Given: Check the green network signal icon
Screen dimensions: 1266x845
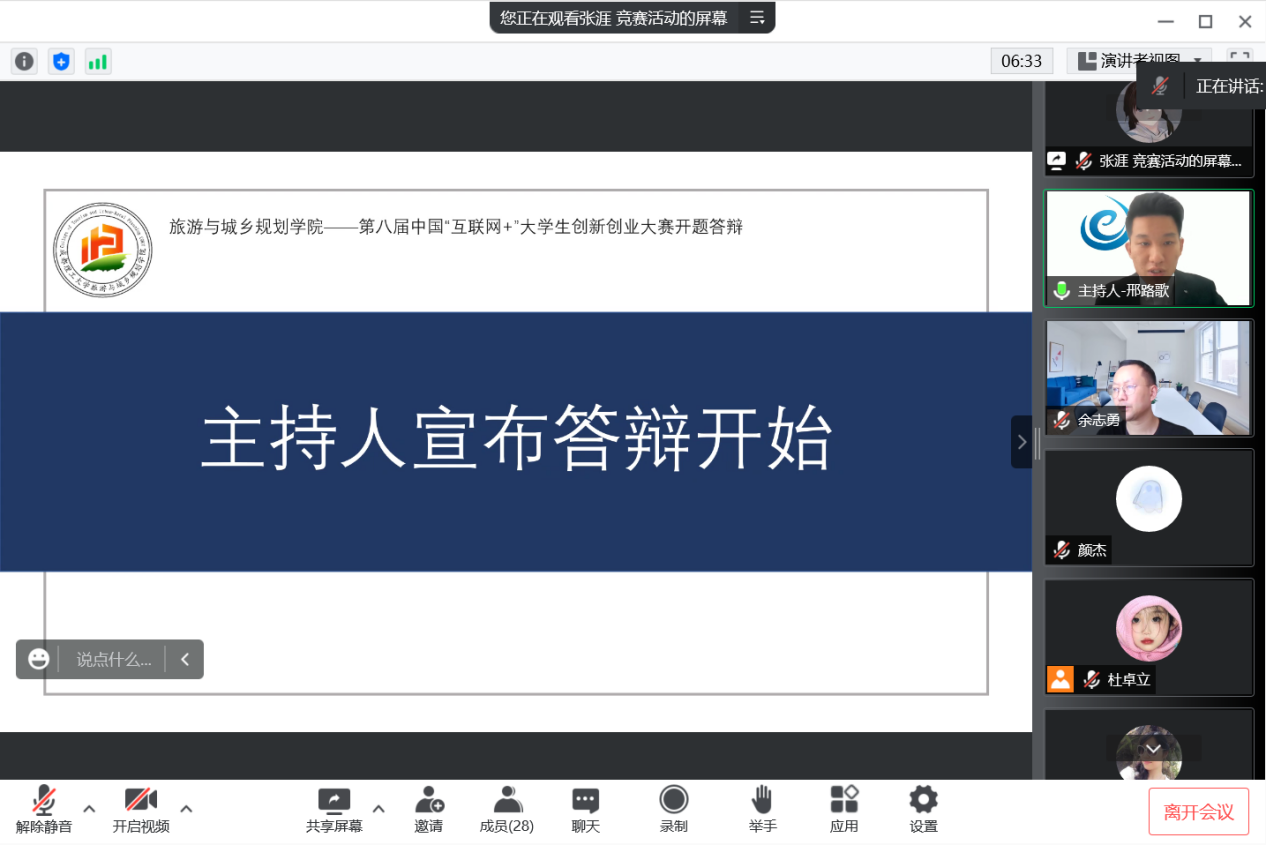Looking at the screenshot, I should pos(98,62).
